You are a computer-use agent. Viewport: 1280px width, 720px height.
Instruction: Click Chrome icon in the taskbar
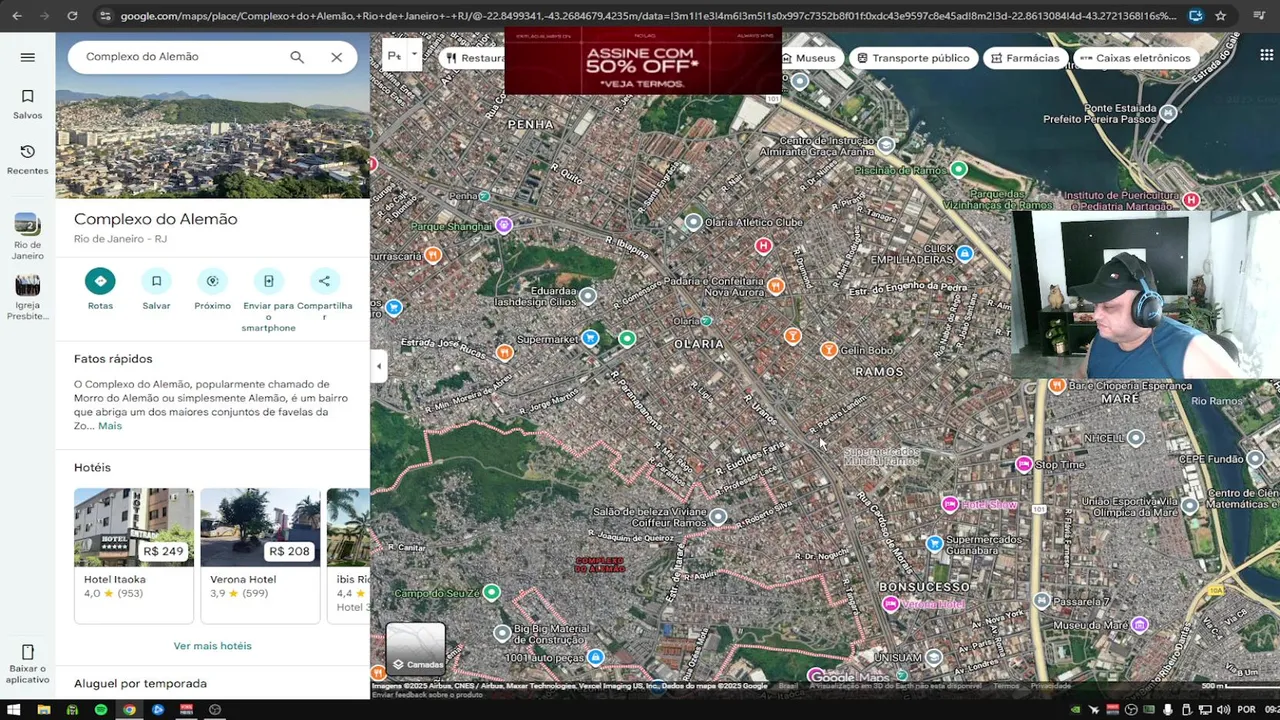coord(129,710)
